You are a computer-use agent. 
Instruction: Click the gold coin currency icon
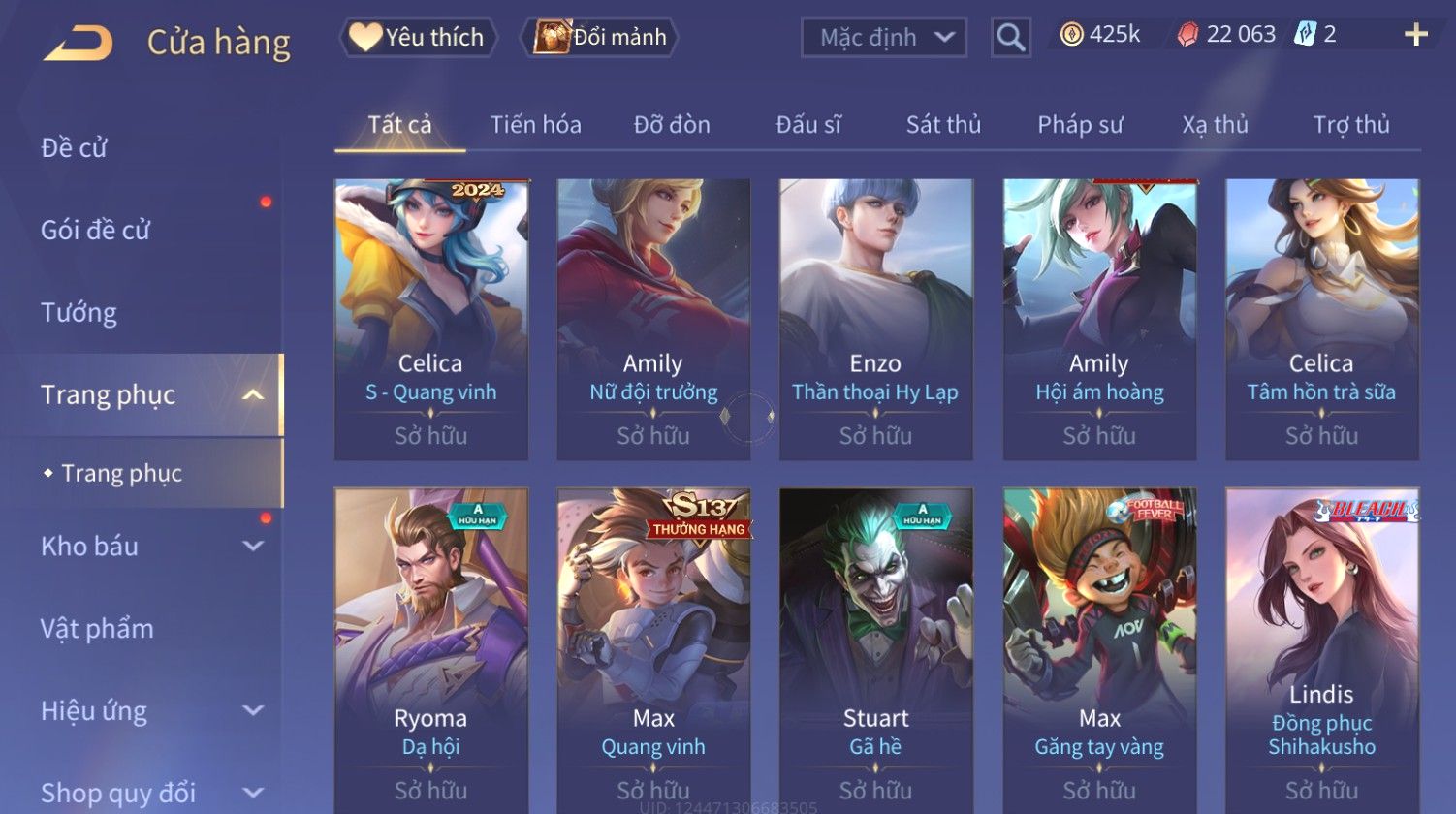point(1070,36)
